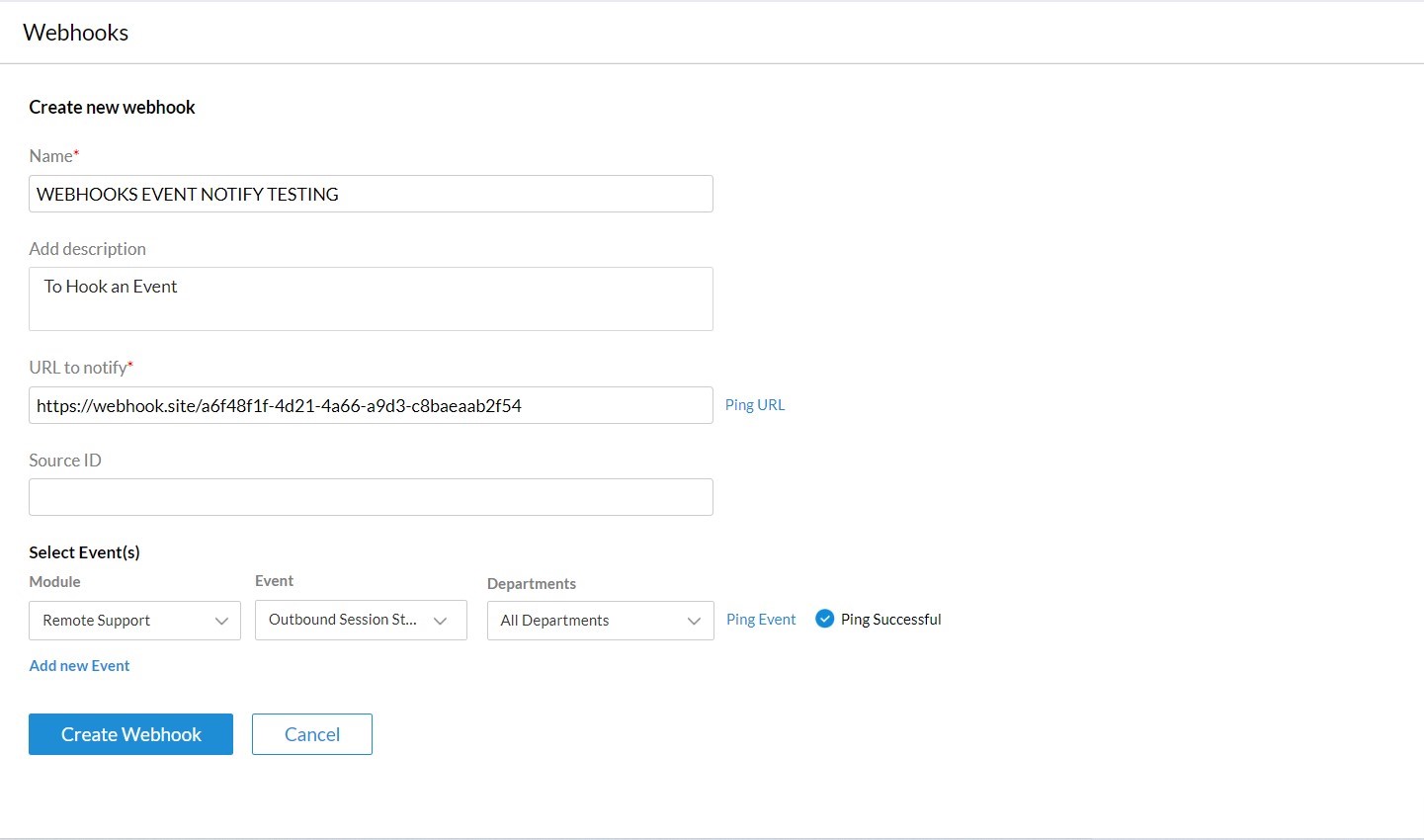The height and width of the screenshot is (840, 1424).
Task: Focus the webhook Name input field
Action: click(x=371, y=194)
